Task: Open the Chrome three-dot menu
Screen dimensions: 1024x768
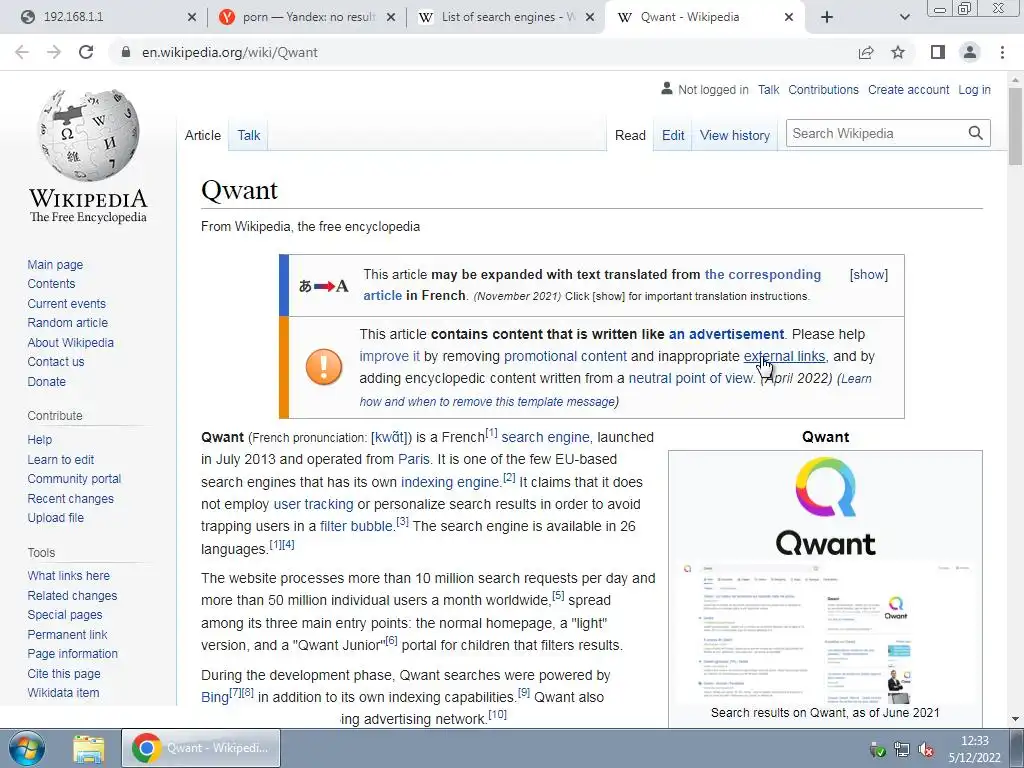Action: tap(1002, 52)
